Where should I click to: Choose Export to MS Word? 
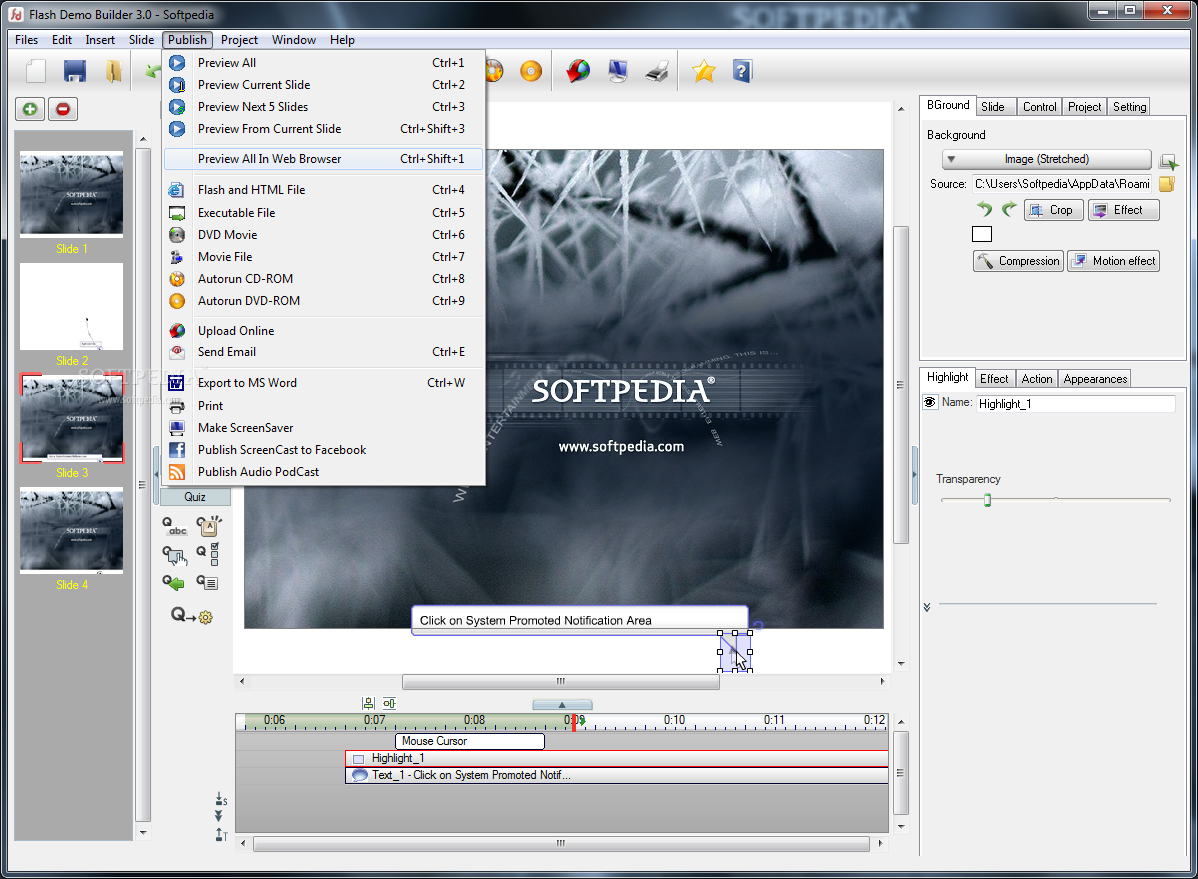(324, 383)
